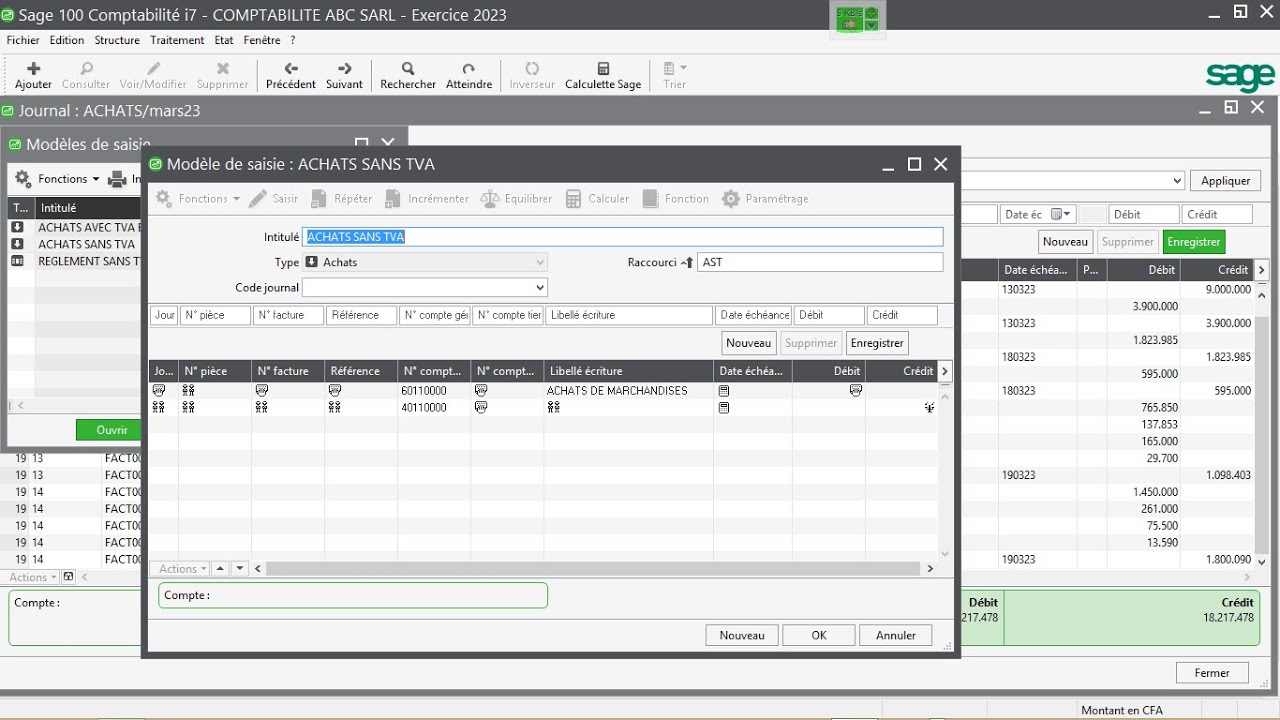The image size is (1280, 720).
Task: Click the Appliquer button
Action: click(1226, 181)
